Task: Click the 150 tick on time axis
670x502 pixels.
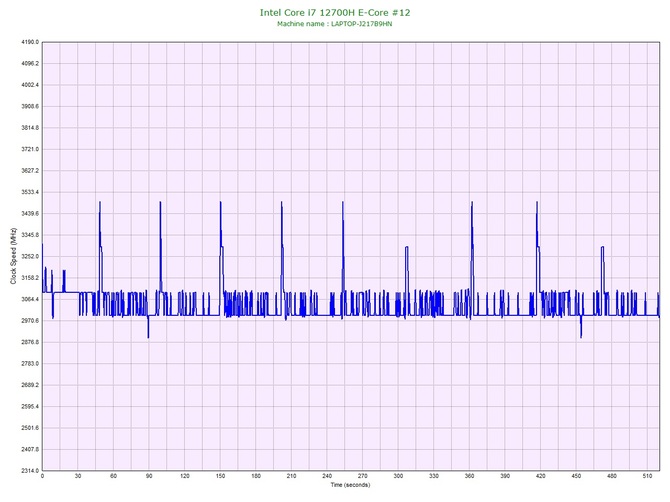Action: 220,476
